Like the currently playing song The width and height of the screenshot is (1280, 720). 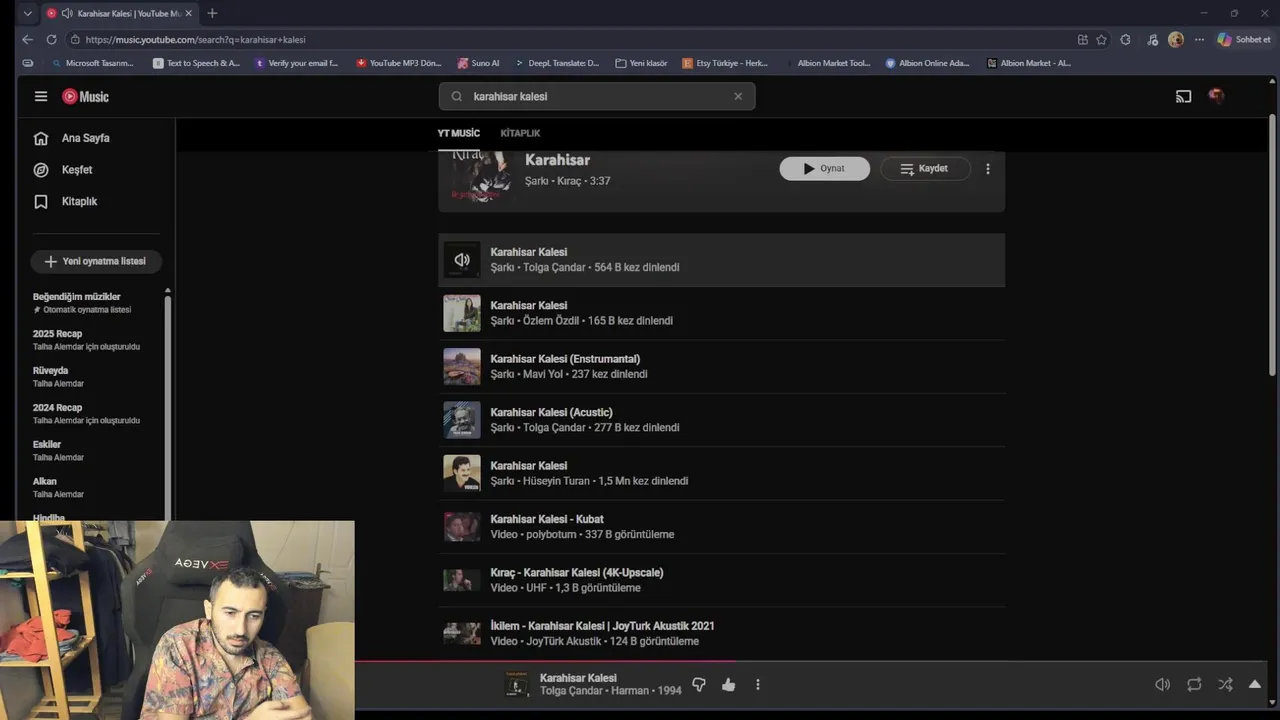[728, 685]
